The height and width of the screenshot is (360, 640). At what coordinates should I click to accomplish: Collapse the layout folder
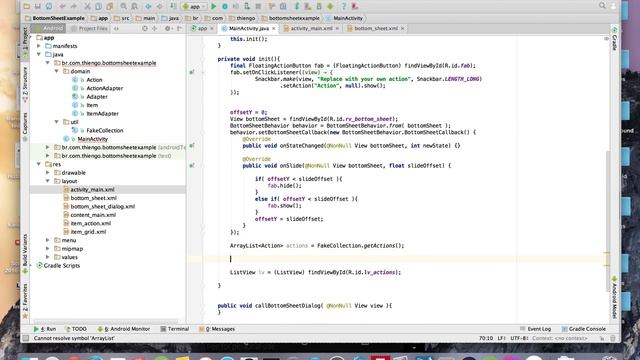(x=48, y=181)
